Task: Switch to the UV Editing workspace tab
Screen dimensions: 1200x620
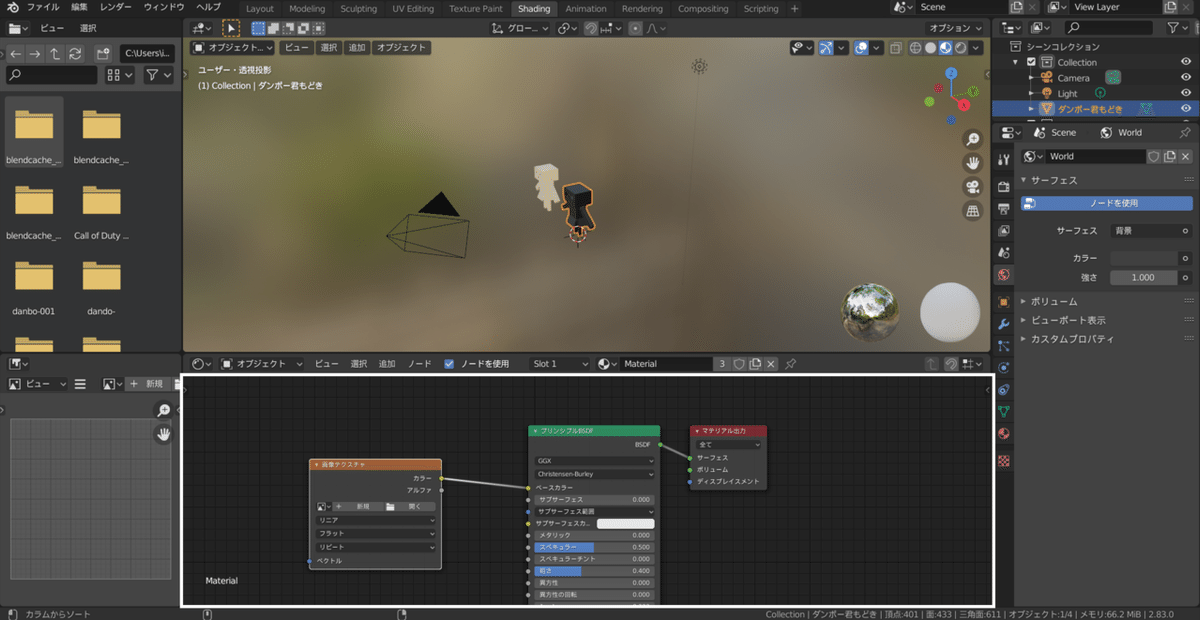Action: [413, 8]
